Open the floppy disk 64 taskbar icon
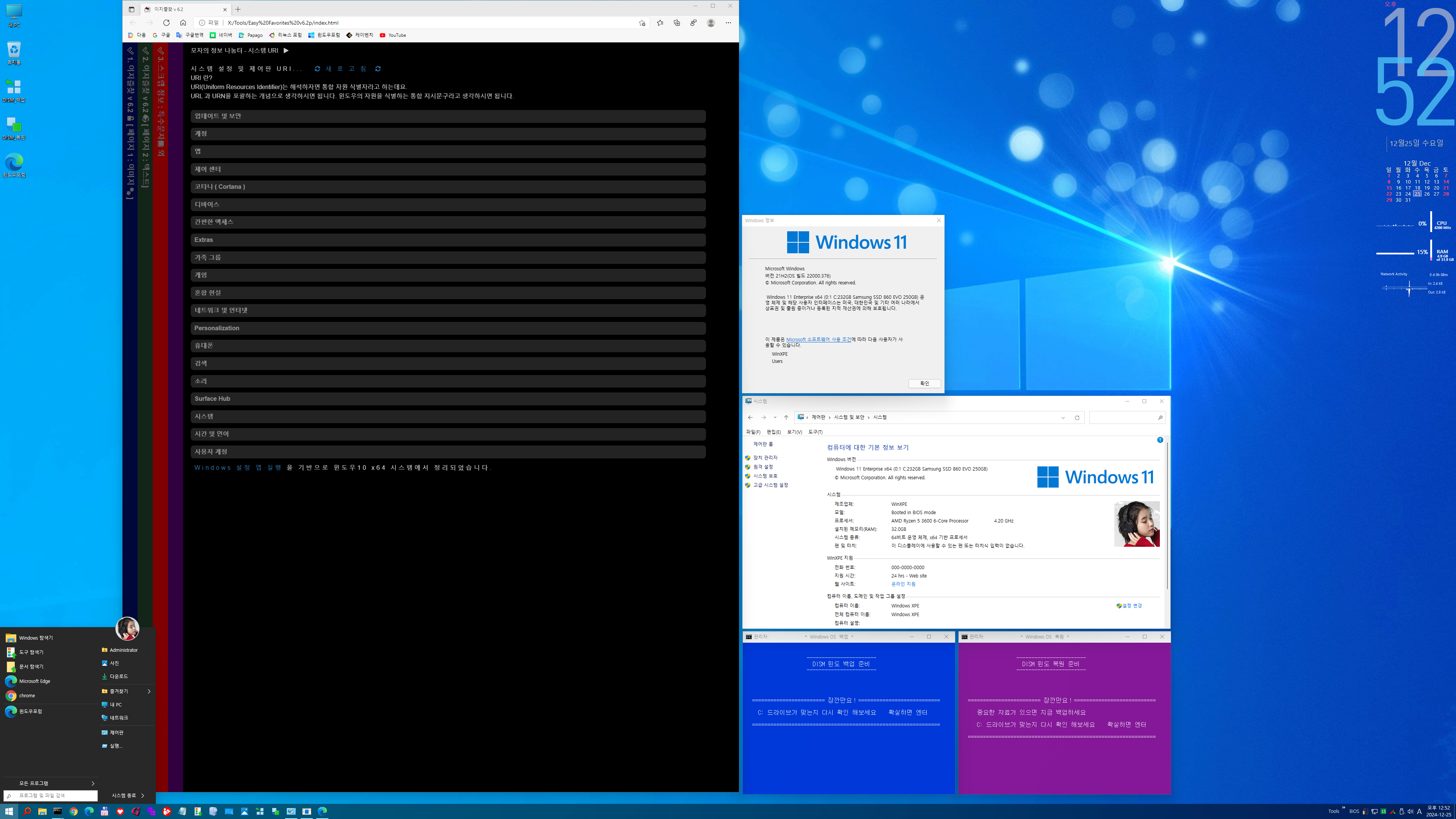 click(105, 812)
